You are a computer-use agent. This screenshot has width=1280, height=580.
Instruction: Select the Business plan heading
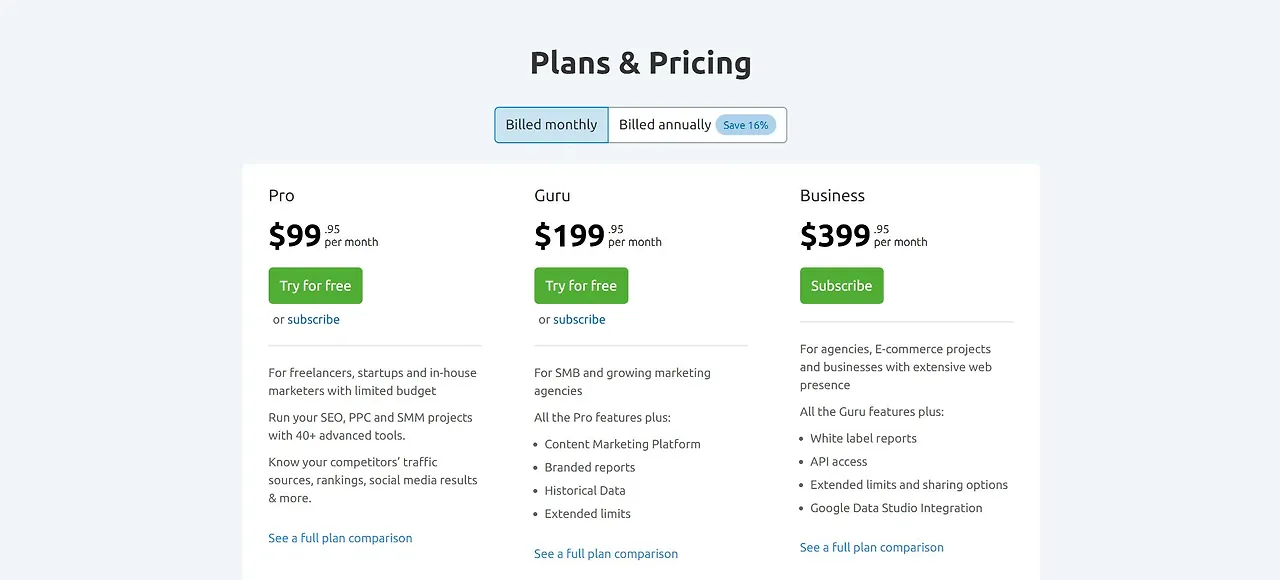[832, 195]
